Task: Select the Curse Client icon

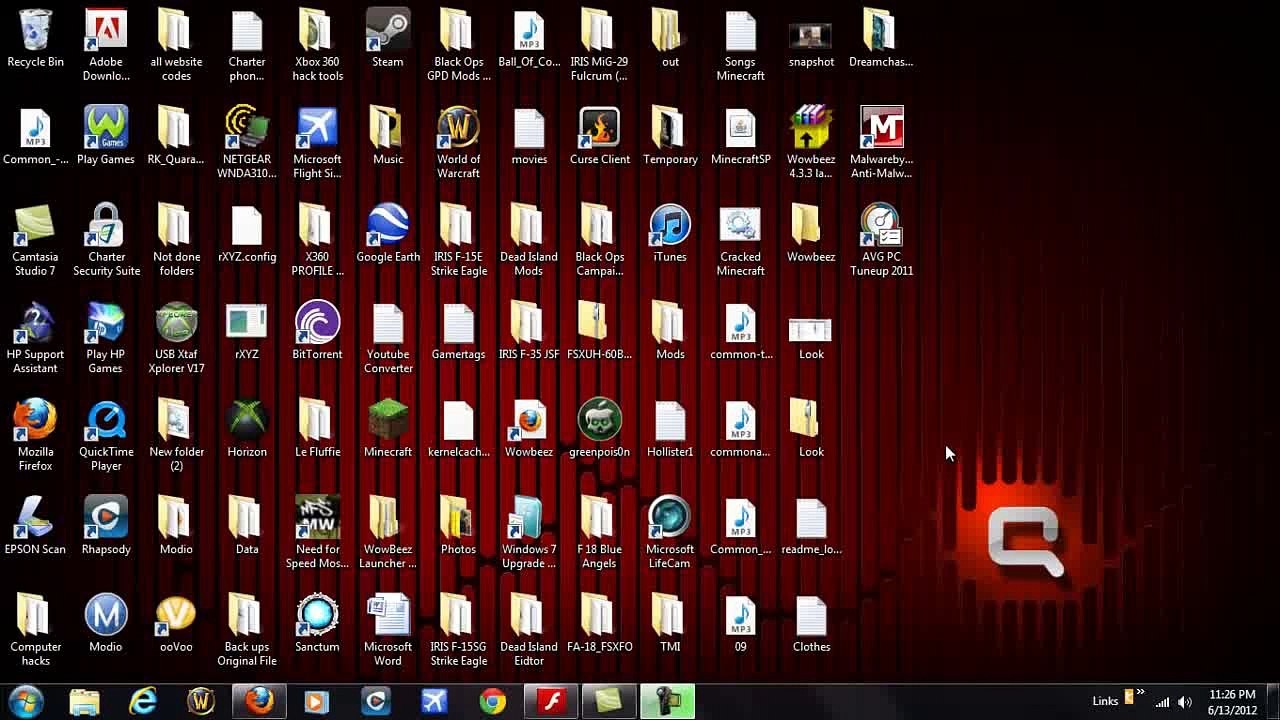Action: 600,137
